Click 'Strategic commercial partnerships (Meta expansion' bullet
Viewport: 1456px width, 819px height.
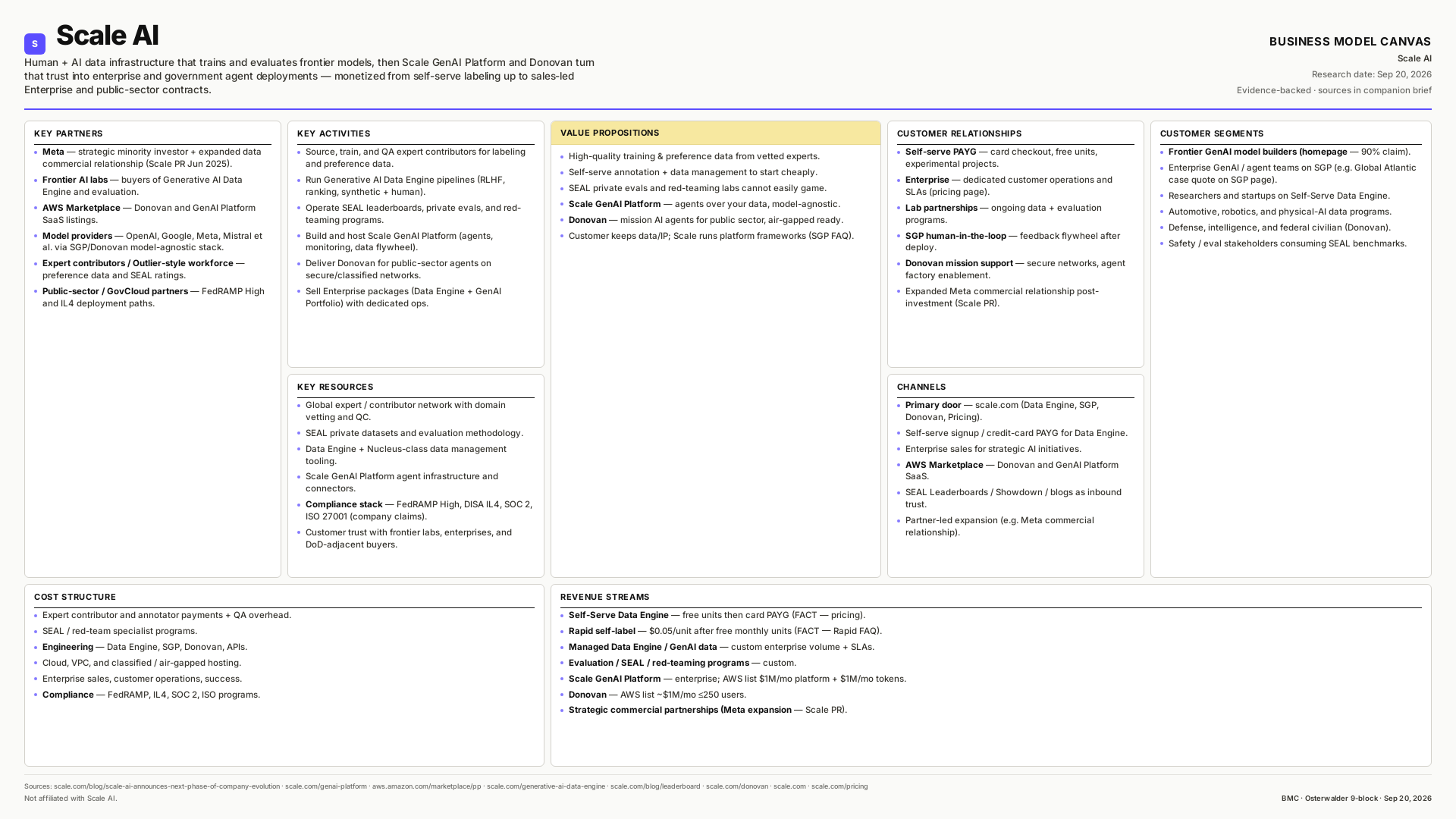[x=708, y=710]
